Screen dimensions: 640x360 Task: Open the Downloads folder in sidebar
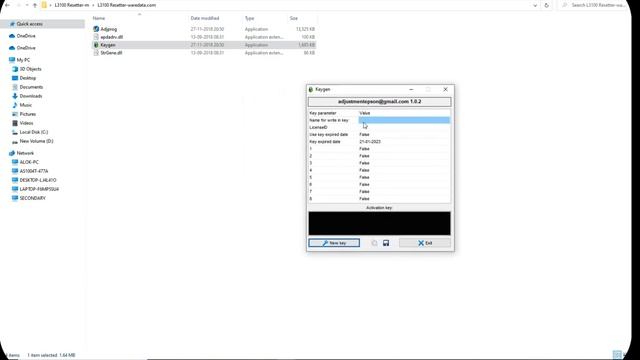31,96
